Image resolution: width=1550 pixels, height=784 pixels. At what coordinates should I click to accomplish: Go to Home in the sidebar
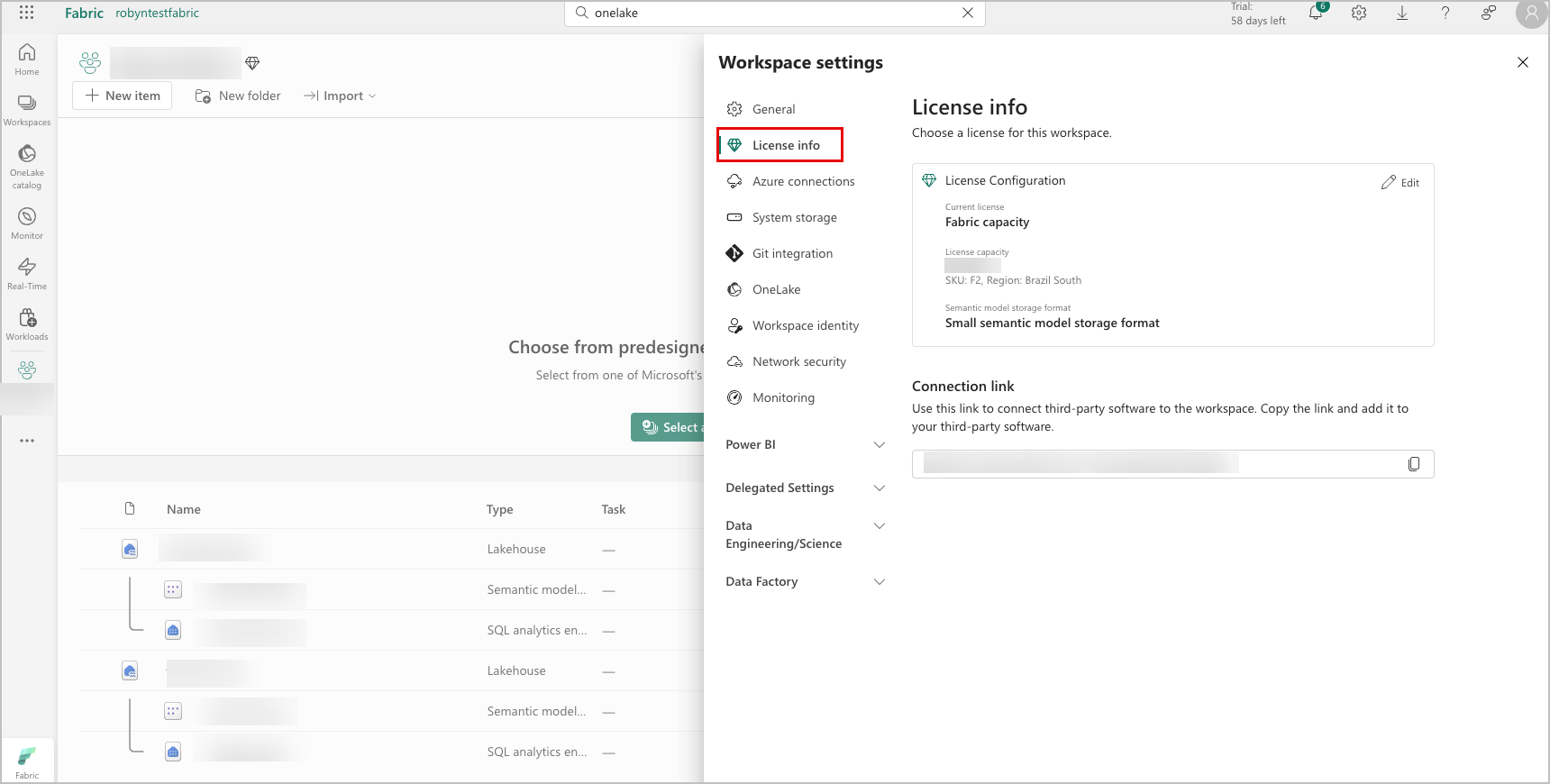tap(27, 59)
